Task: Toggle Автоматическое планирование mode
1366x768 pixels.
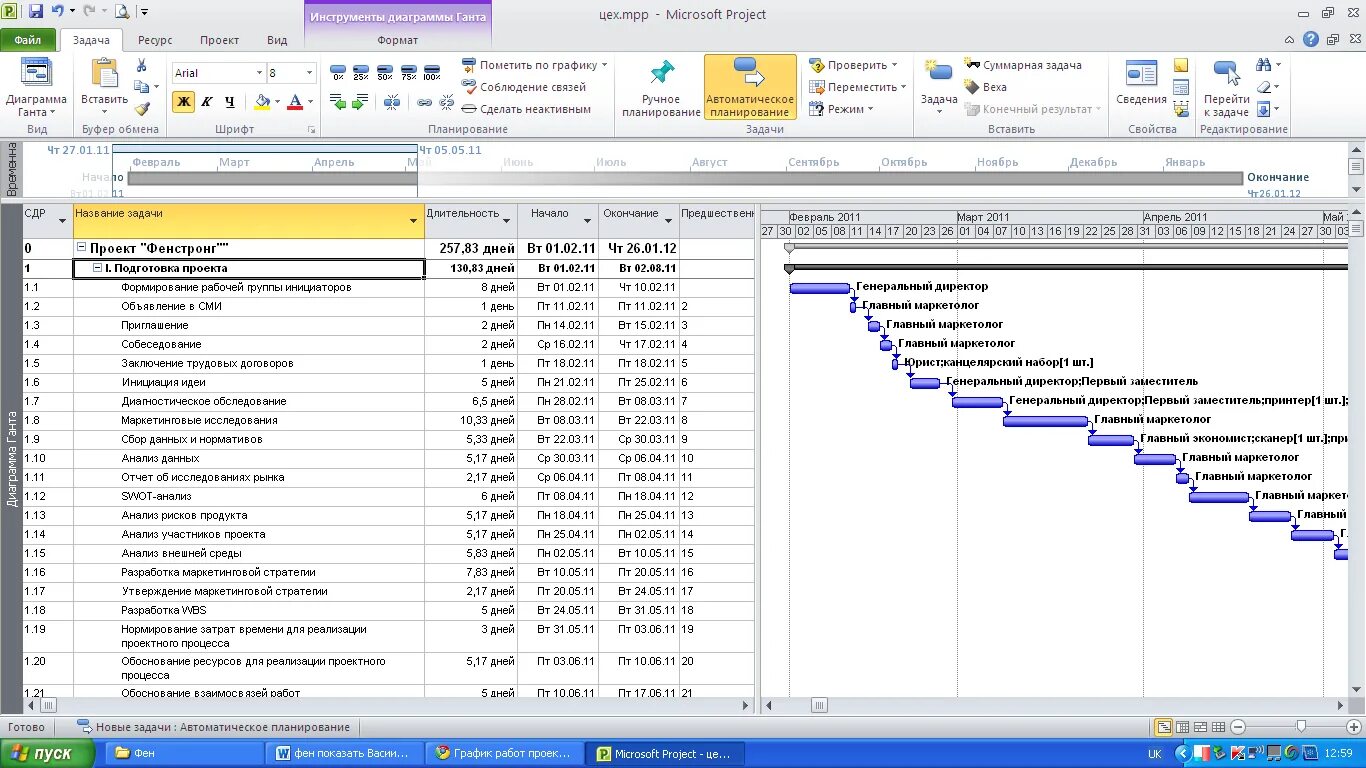Action: point(750,88)
